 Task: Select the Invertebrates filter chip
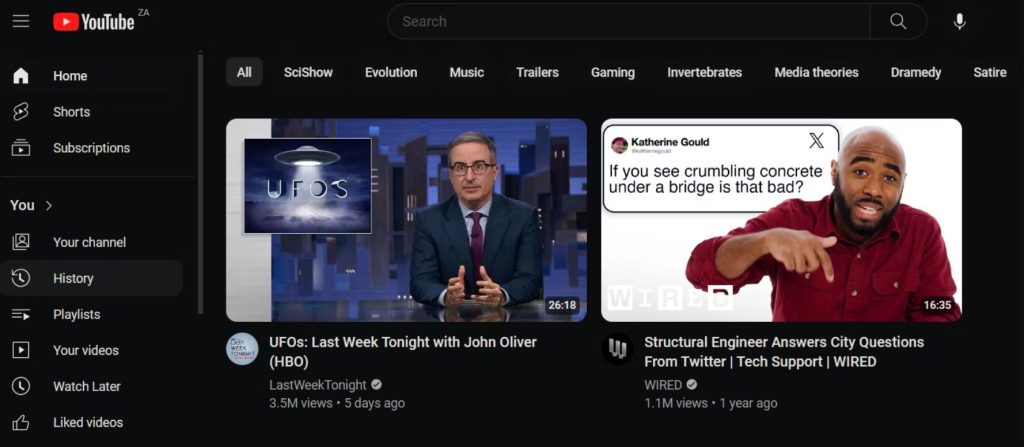tap(704, 72)
